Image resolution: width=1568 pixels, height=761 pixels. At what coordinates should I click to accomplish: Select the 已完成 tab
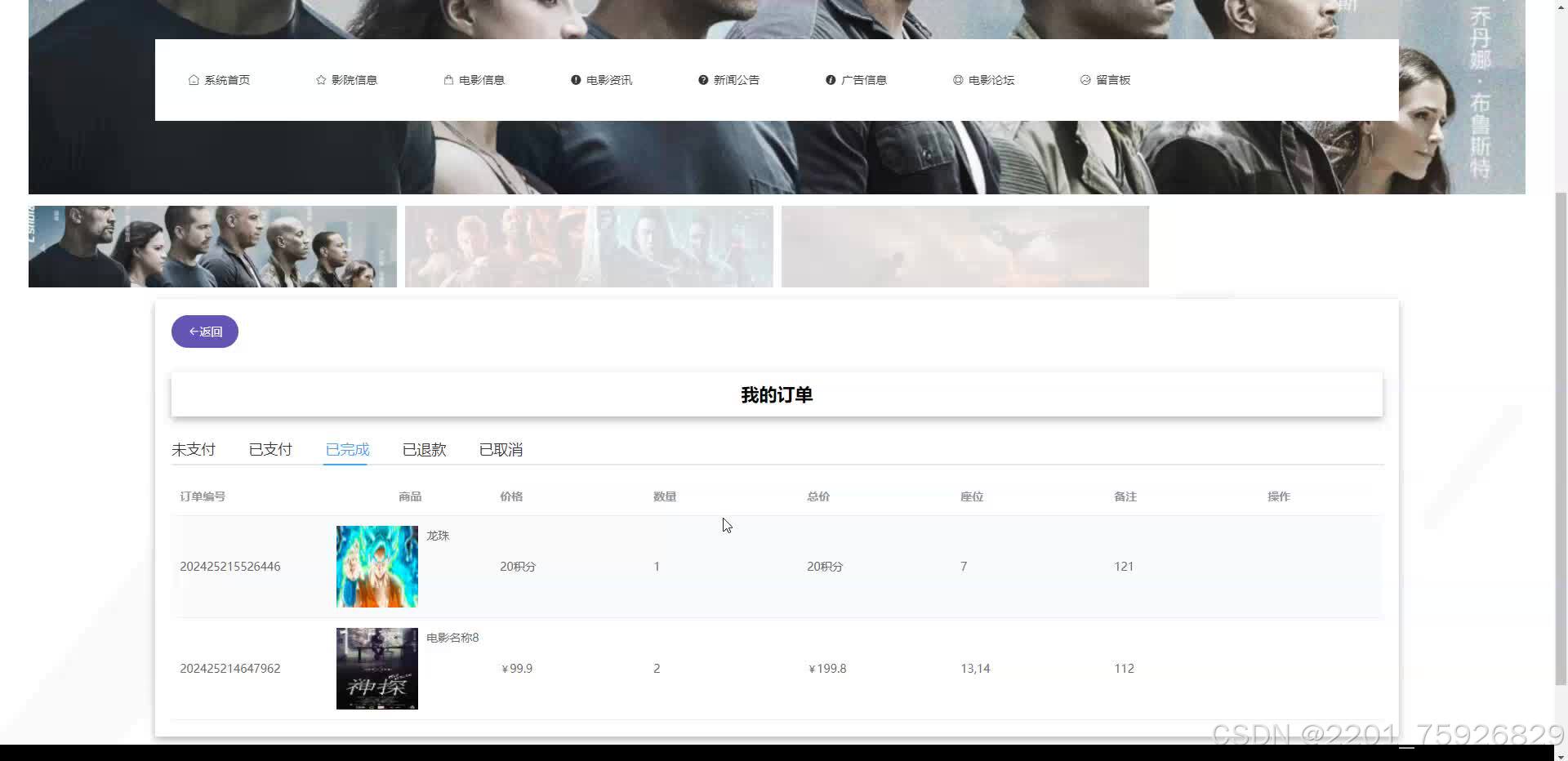pos(347,450)
